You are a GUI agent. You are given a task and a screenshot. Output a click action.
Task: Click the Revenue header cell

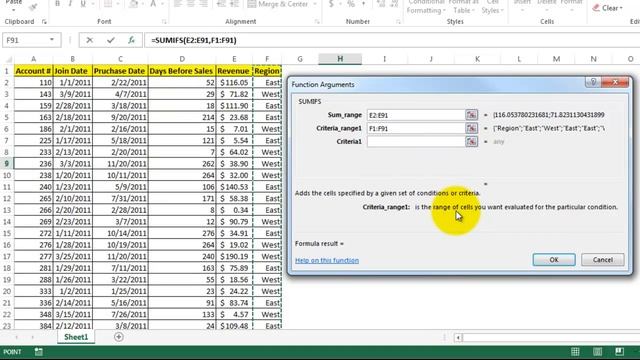pyautogui.click(x=233, y=71)
